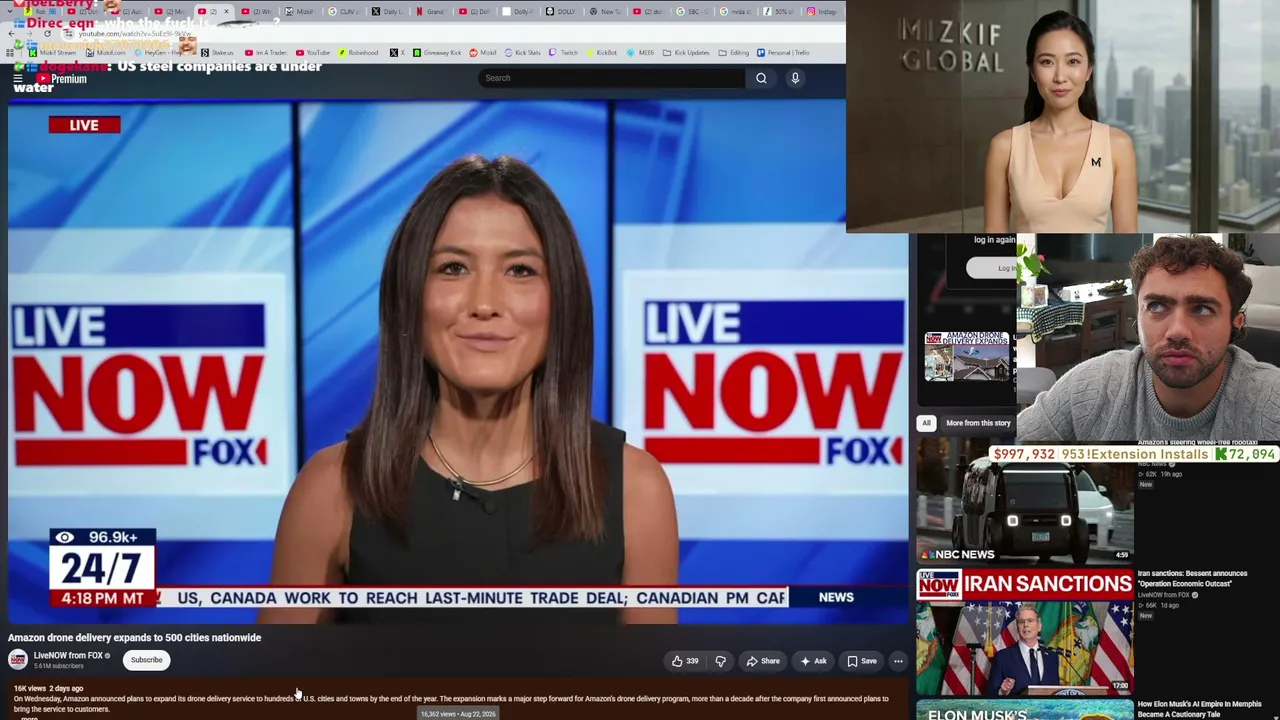Click the '5.61M subscribers' text
The width and height of the screenshot is (1280, 720).
tap(58, 666)
